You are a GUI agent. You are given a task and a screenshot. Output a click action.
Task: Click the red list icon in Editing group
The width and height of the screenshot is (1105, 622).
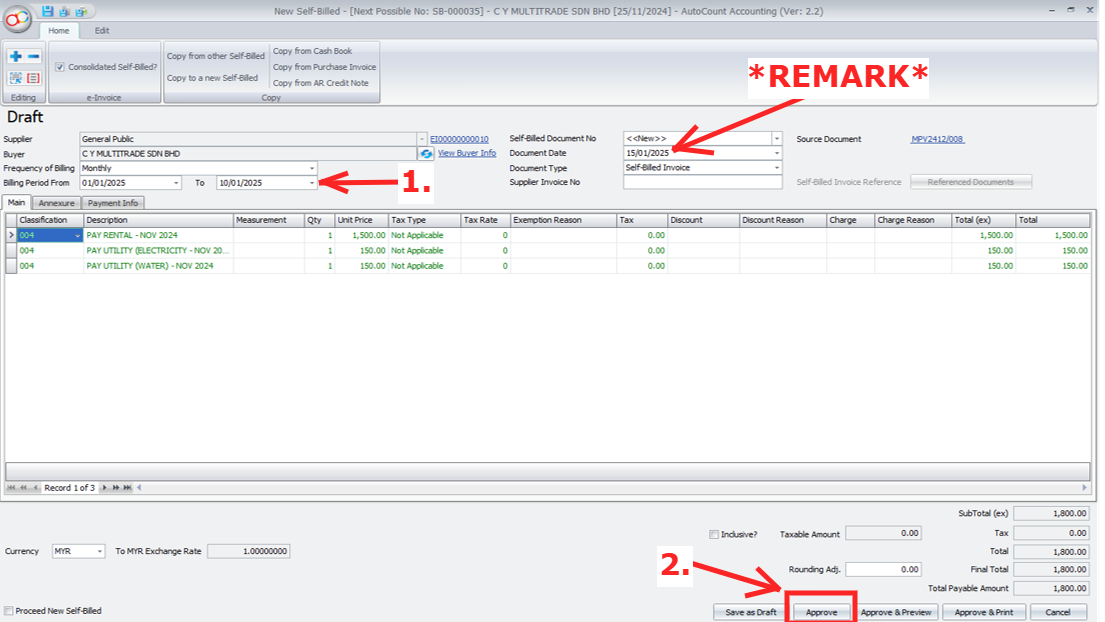(33, 78)
